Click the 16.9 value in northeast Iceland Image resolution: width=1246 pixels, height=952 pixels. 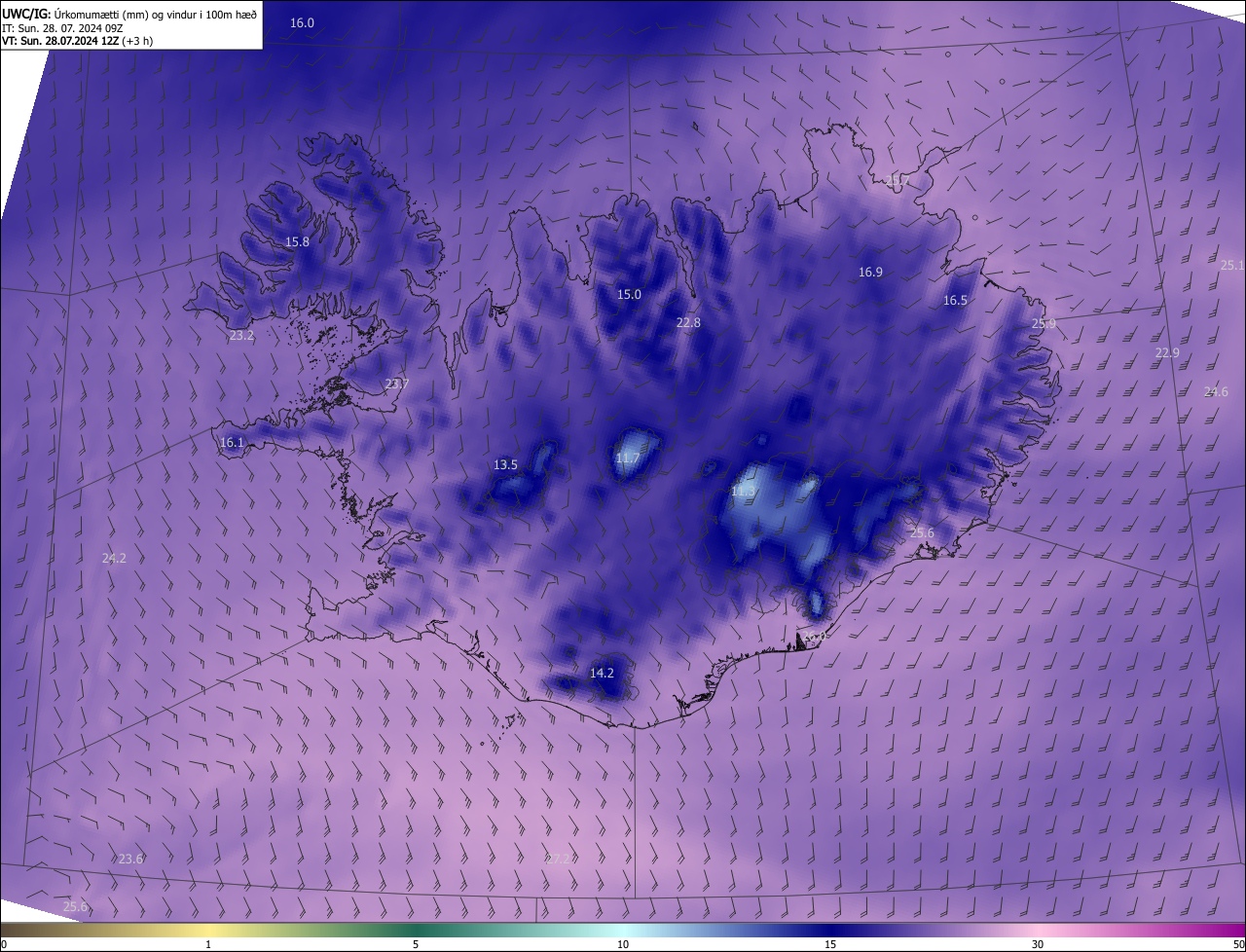(x=870, y=273)
